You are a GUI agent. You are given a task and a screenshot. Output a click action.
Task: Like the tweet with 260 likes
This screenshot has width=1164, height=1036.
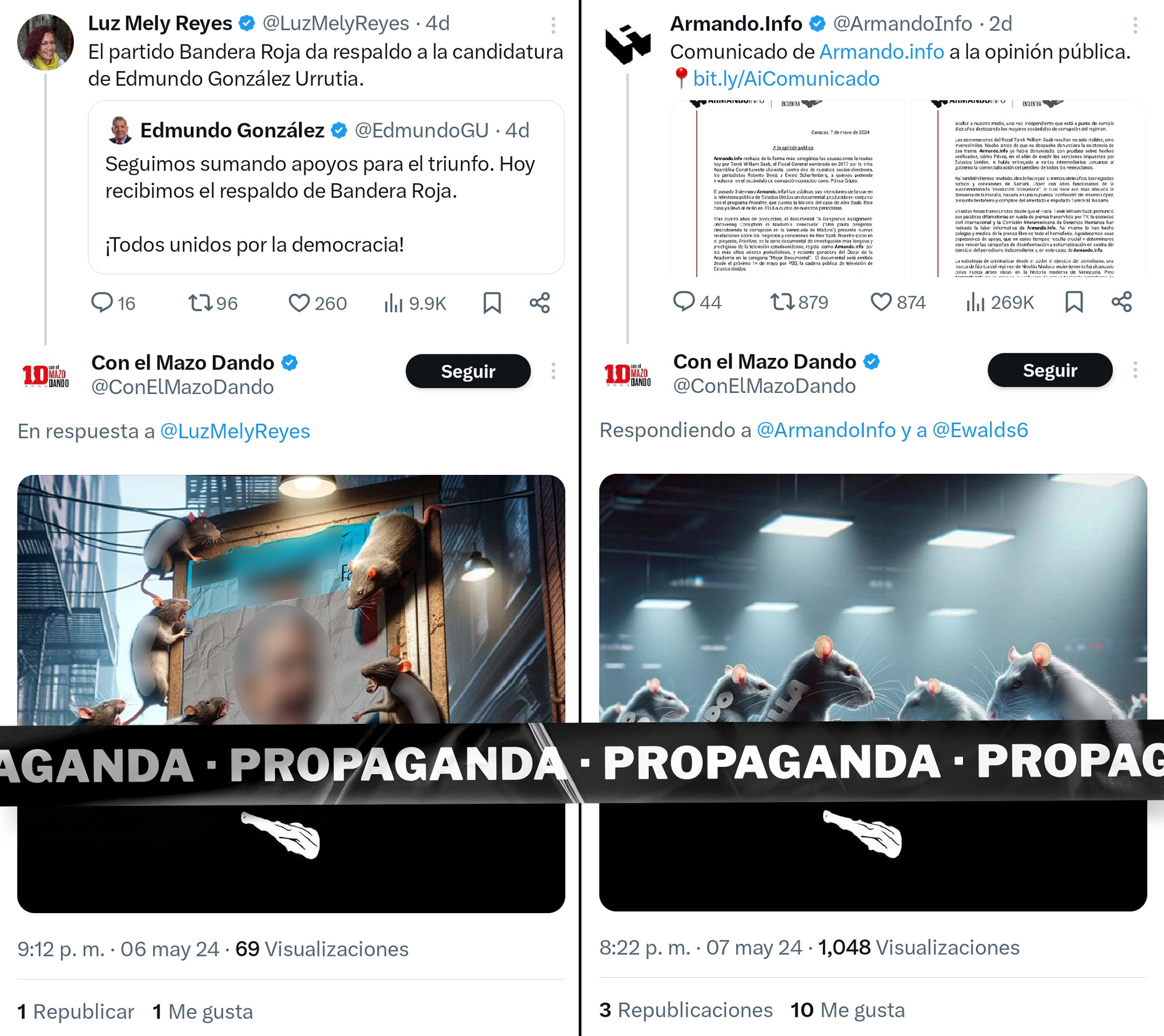[x=299, y=303]
